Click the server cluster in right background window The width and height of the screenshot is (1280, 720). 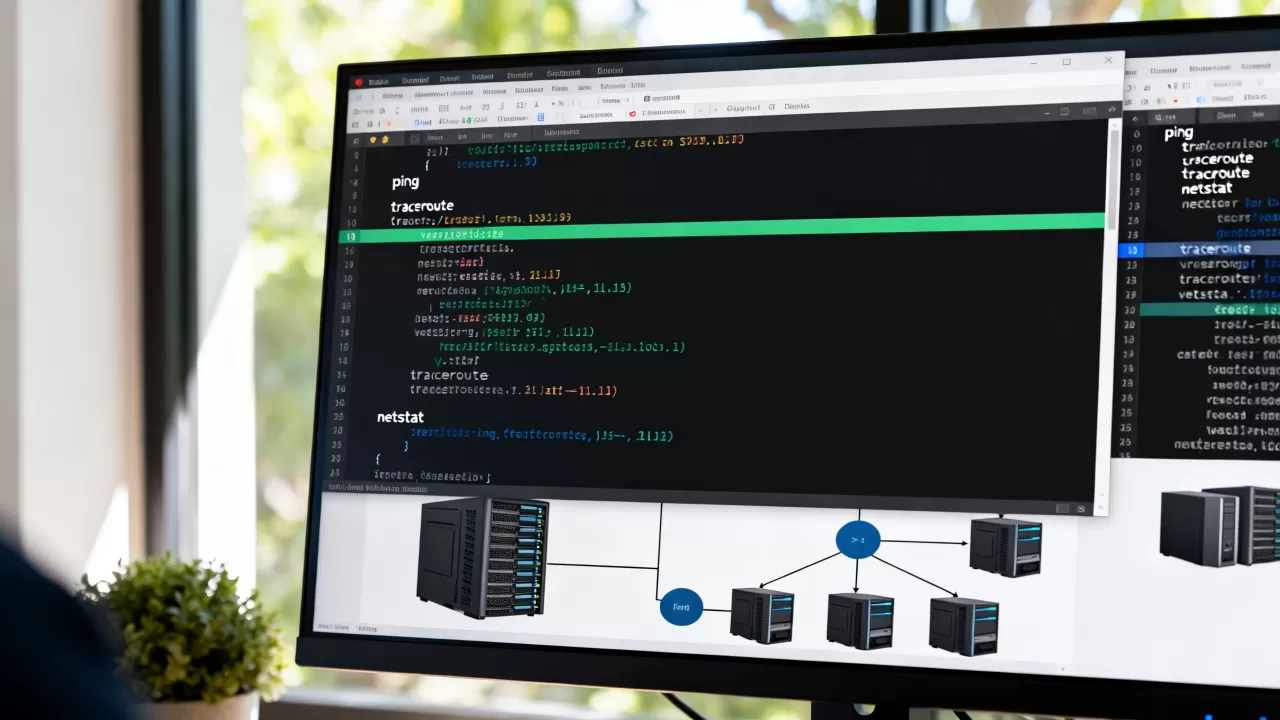(x=1220, y=526)
